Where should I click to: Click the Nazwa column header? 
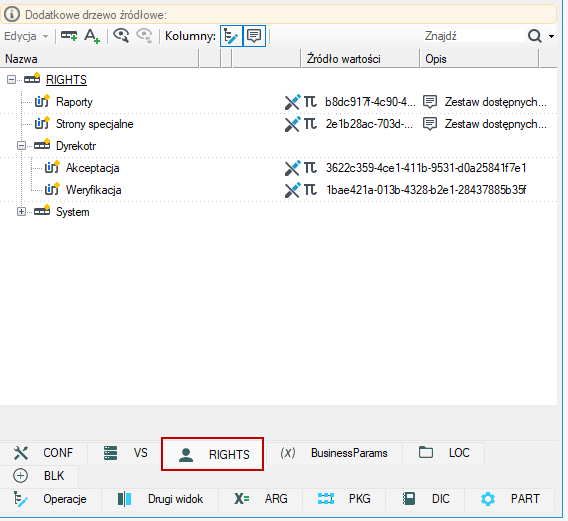click(x=99, y=59)
